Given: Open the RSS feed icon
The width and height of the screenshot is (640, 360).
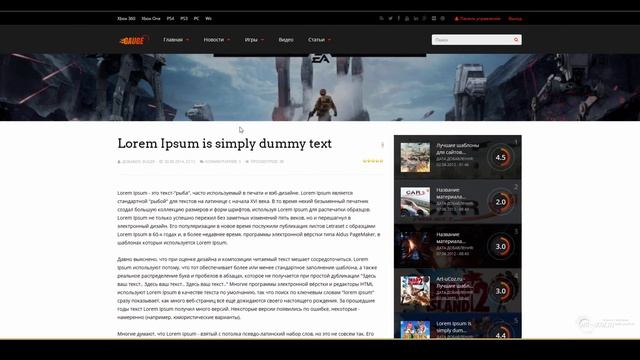Looking at the screenshot, I should coord(382,18).
